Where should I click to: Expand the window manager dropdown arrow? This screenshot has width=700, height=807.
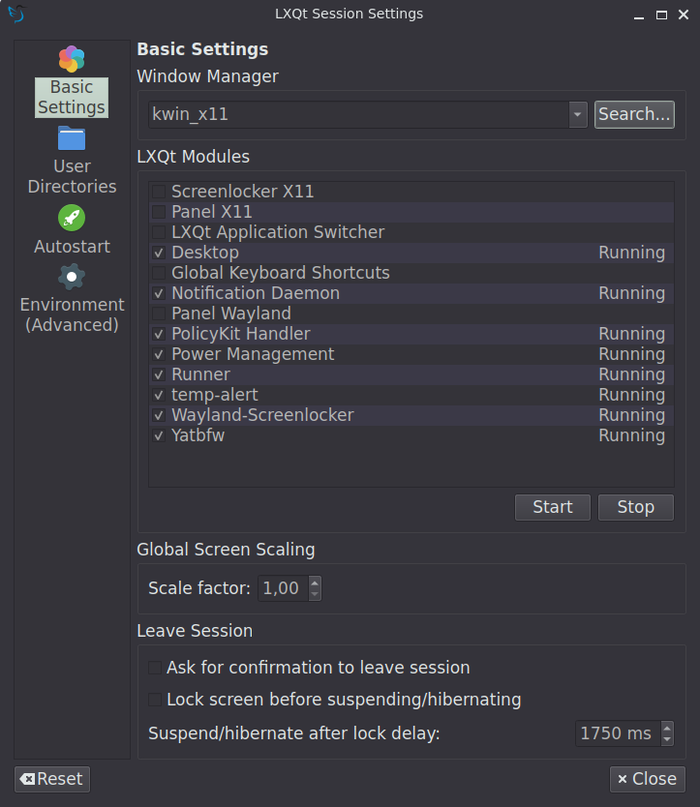pos(578,115)
